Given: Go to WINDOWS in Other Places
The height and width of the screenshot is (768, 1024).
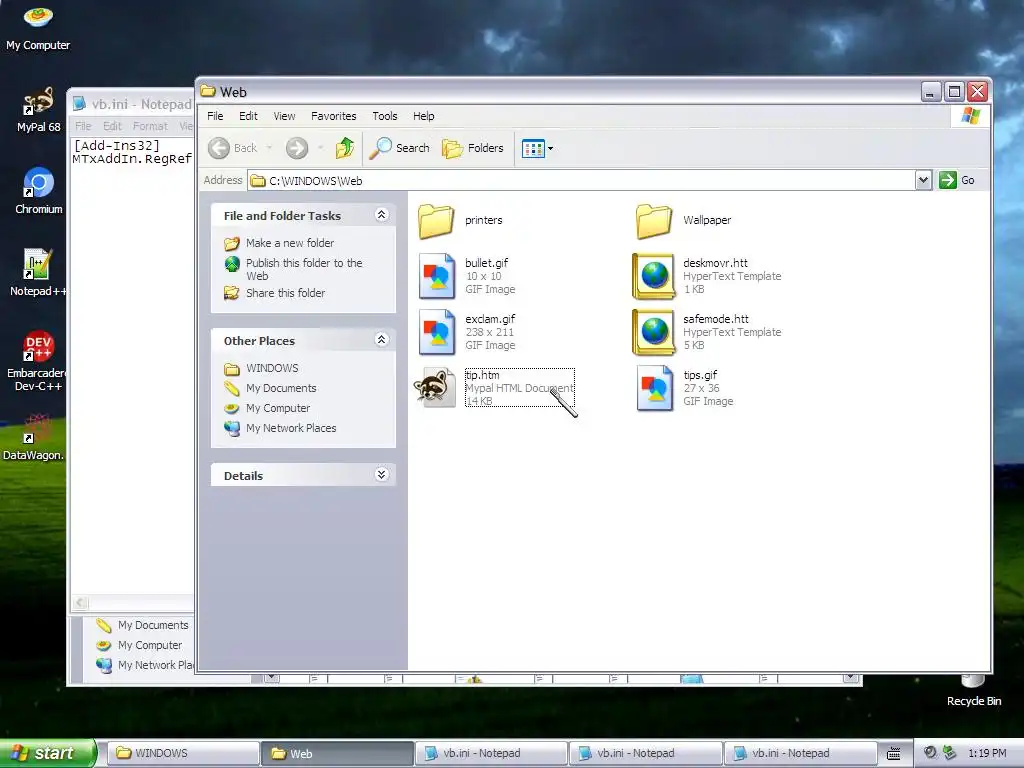Looking at the screenshot, I should (x=272, y=368).
